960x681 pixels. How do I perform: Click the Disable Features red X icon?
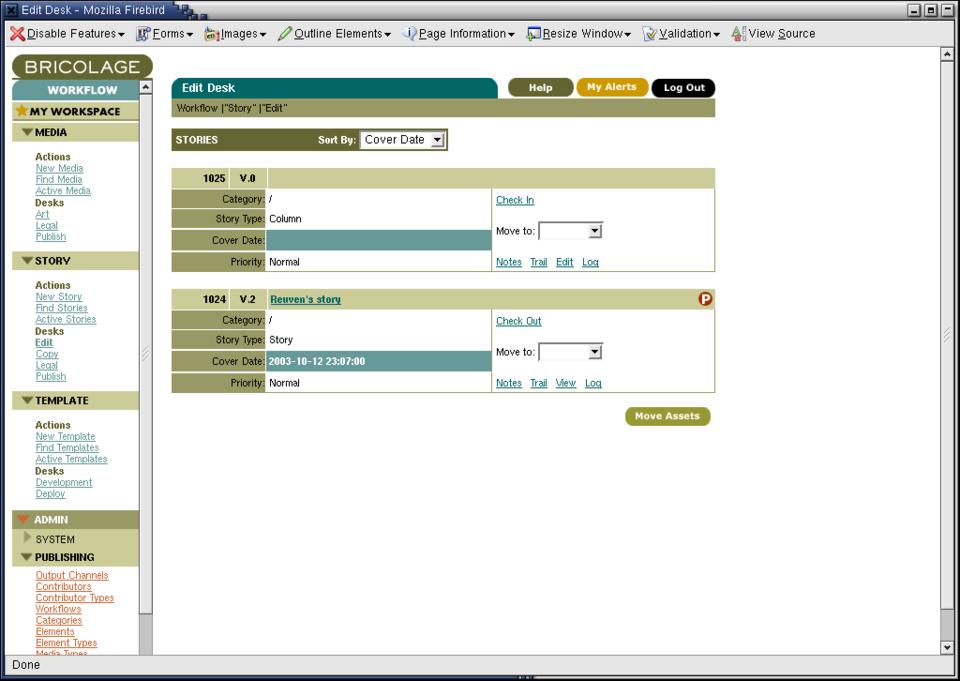tap(17, 34)
